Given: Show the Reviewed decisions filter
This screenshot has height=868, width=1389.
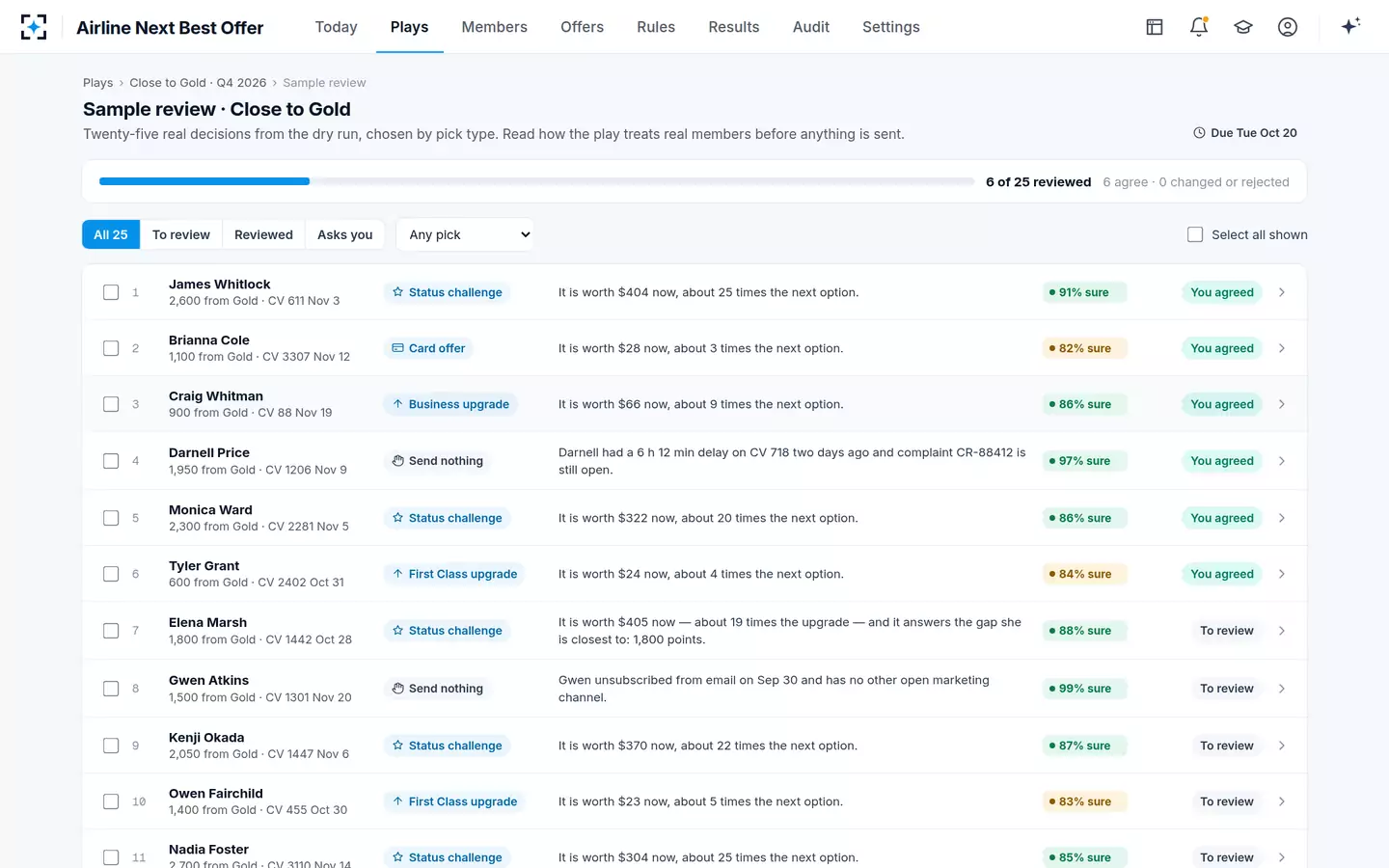Looking at the screenshot, I should (263, 234).
